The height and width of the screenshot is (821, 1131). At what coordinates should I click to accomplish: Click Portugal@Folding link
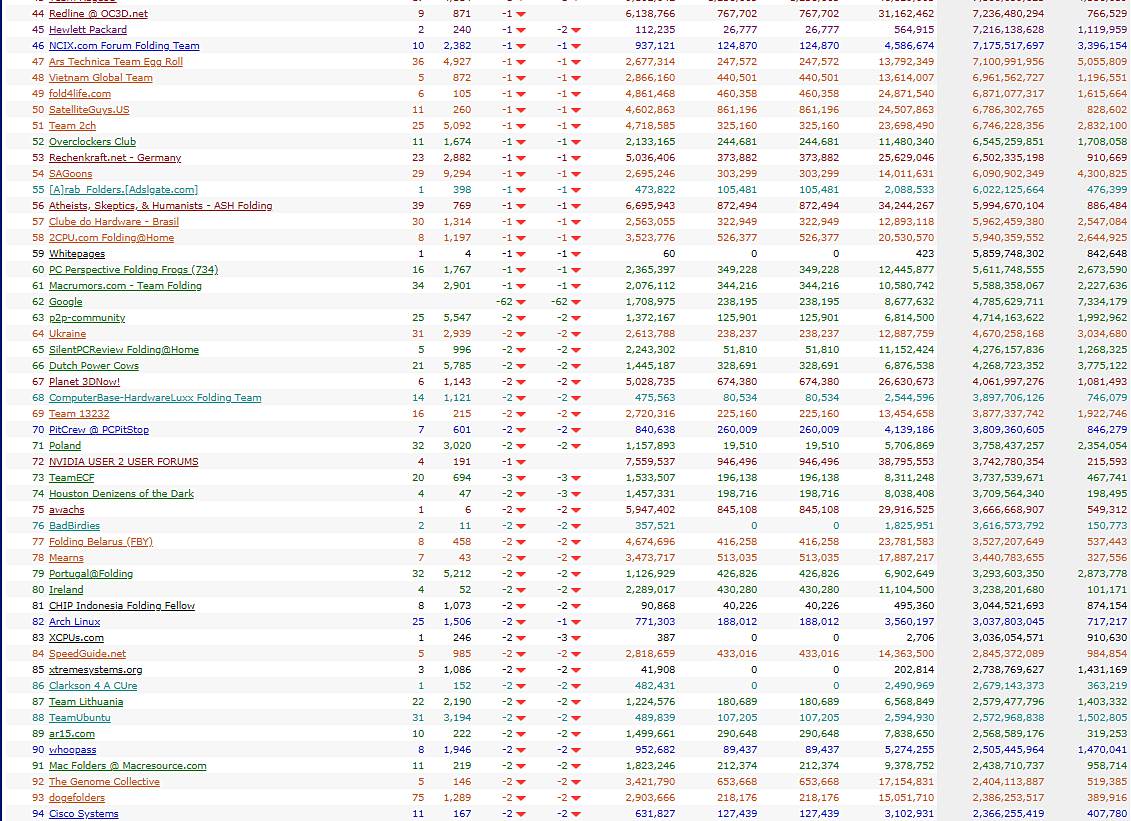(91, 574)
